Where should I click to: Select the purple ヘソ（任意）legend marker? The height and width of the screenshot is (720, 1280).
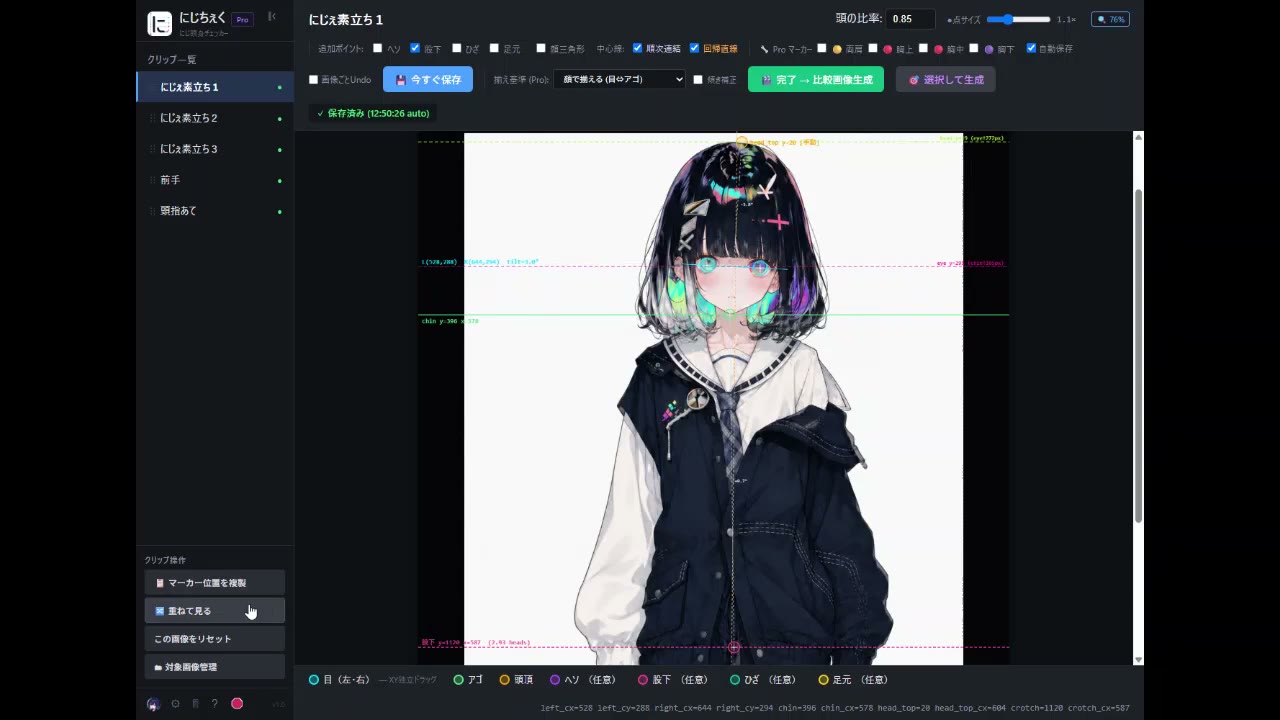tap(555, 680)
